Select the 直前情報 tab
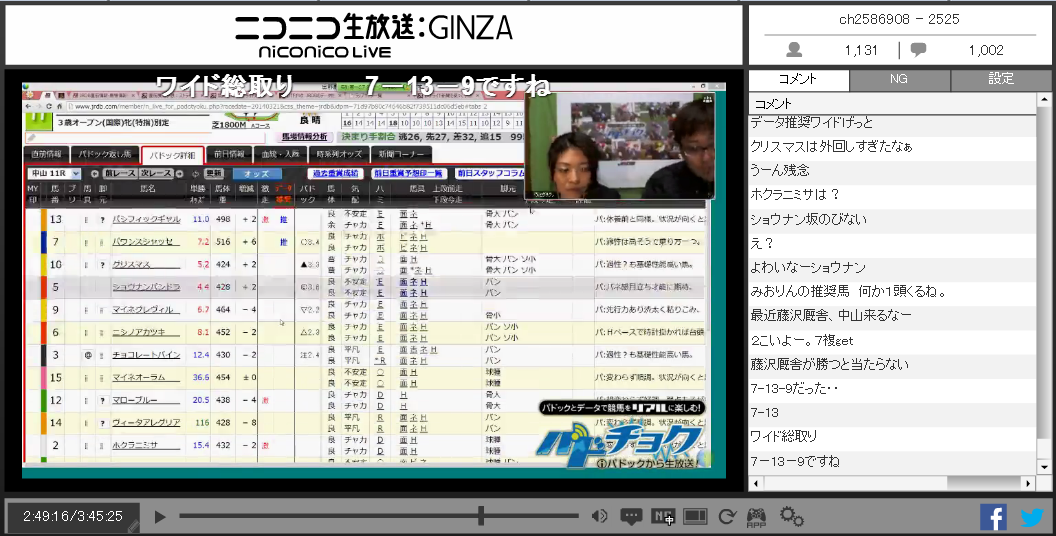Image resolution: width=1056 pixels, height=536 pixels. pos(46,154)
